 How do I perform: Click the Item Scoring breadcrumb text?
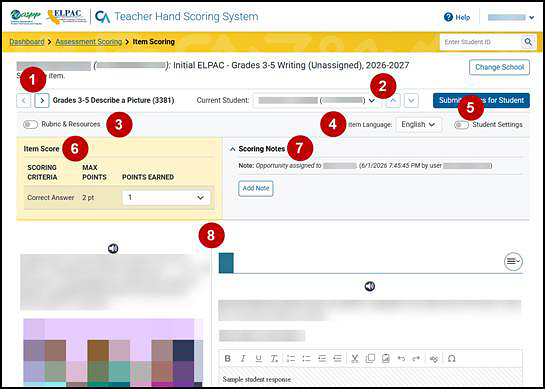154,42
